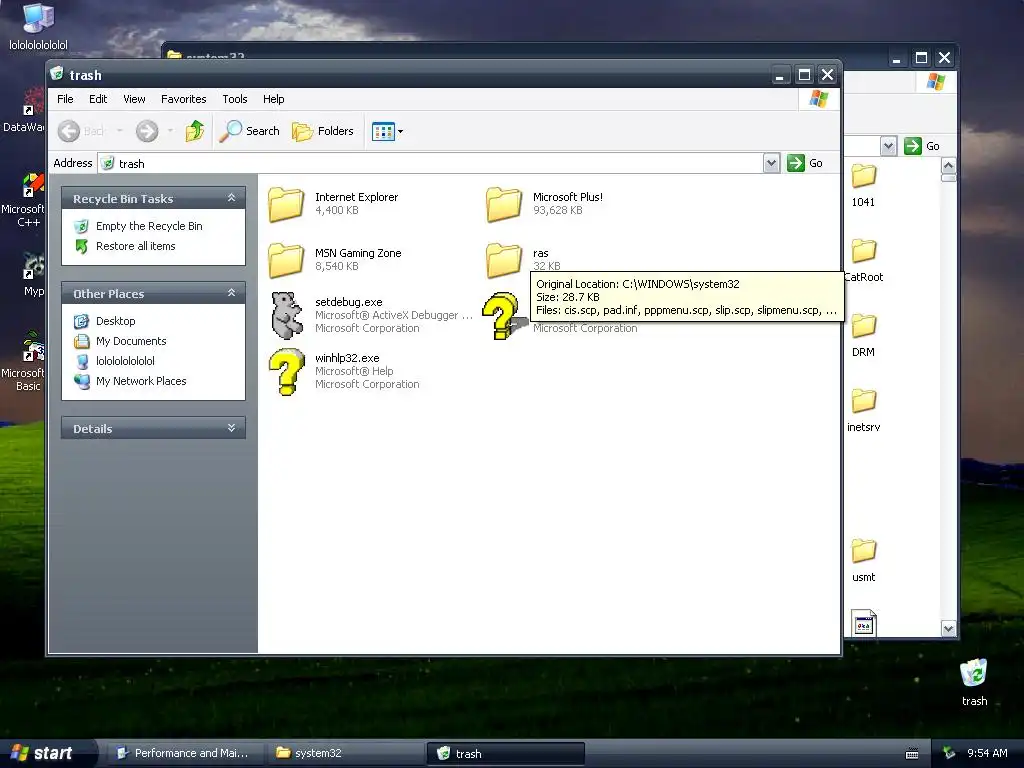Open My Network Places link
Screen dimensions: 1024x768
[x=140, y=381]
